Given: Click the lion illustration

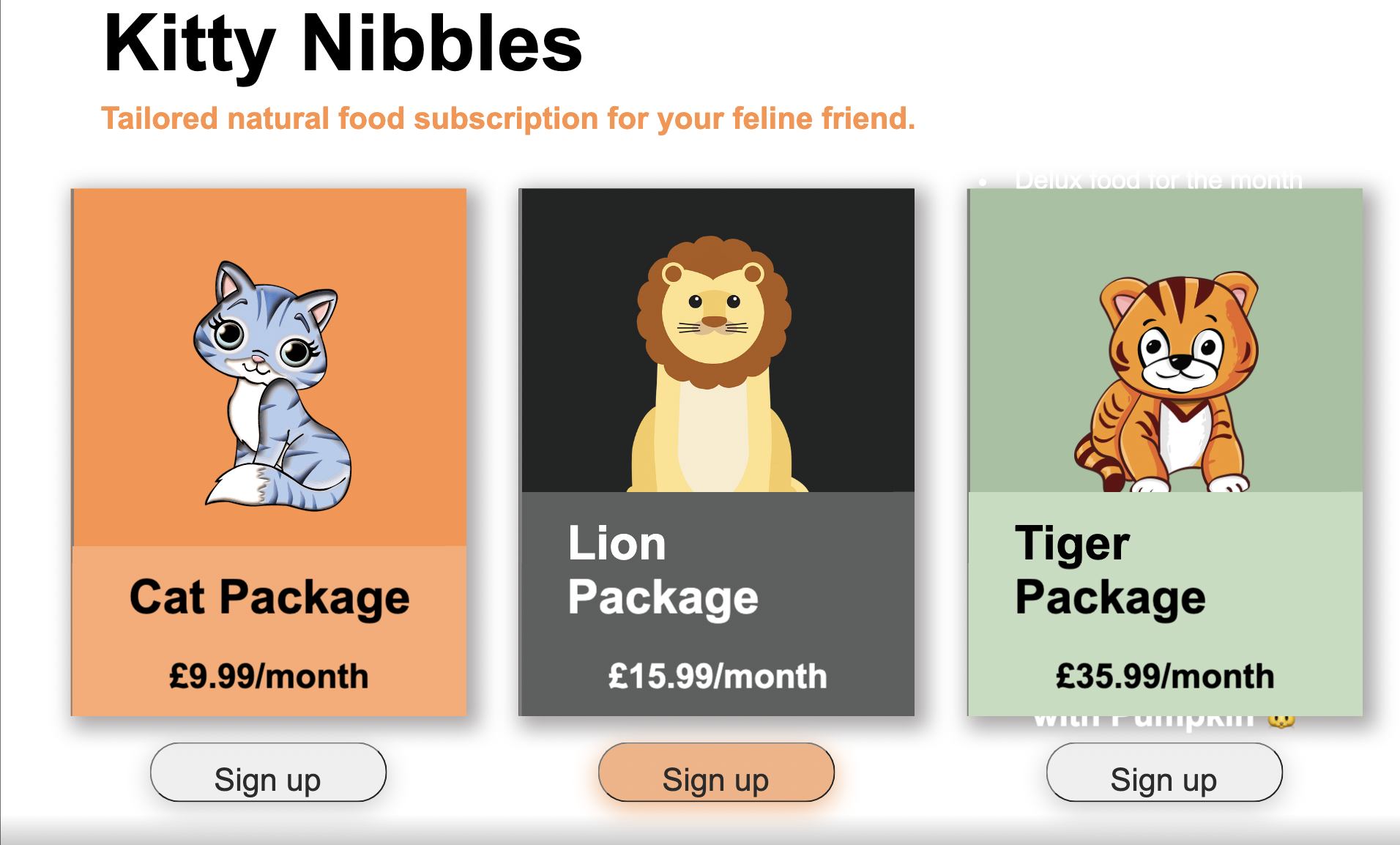Looking at the screenshot, I should coord(714,366).
